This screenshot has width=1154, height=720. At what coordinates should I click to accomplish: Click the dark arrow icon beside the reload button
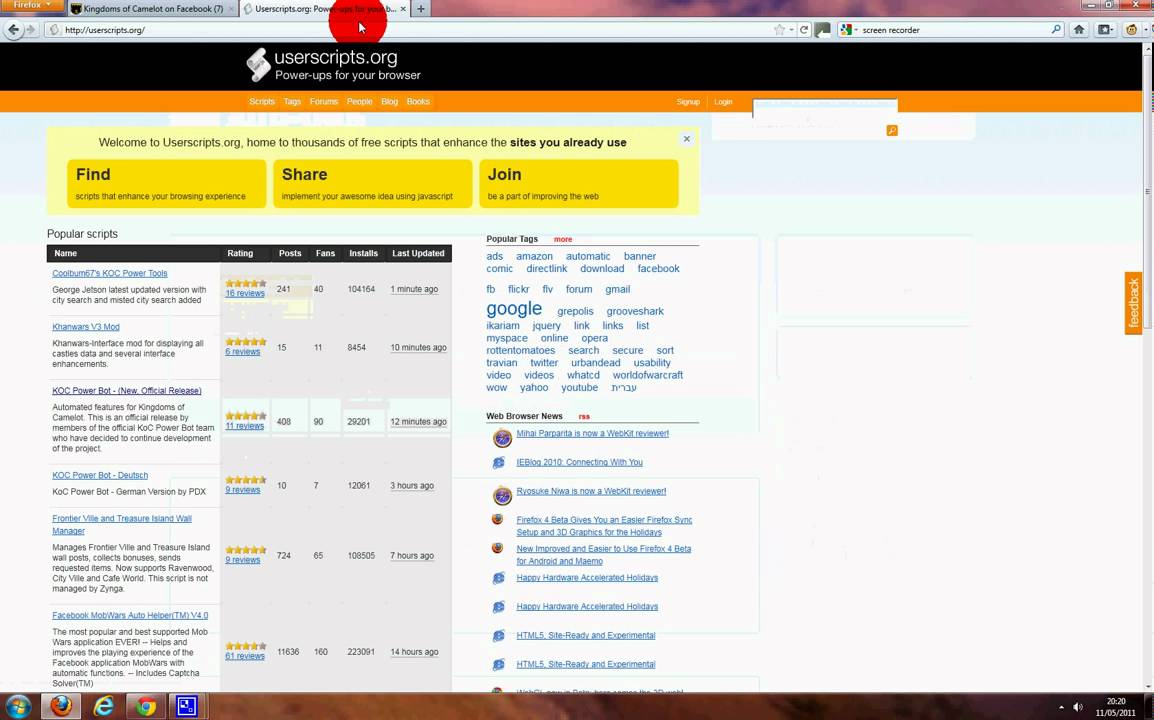click(x=823, y=29)
